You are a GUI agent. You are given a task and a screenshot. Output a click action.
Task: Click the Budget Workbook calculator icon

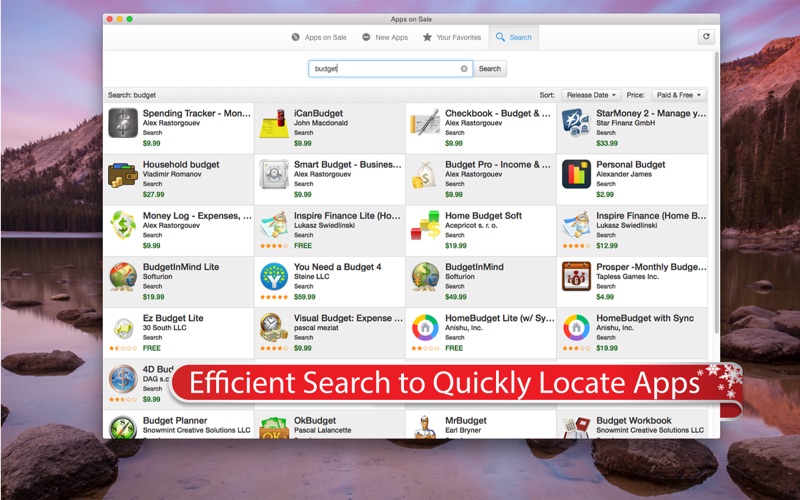pos(577,427)
